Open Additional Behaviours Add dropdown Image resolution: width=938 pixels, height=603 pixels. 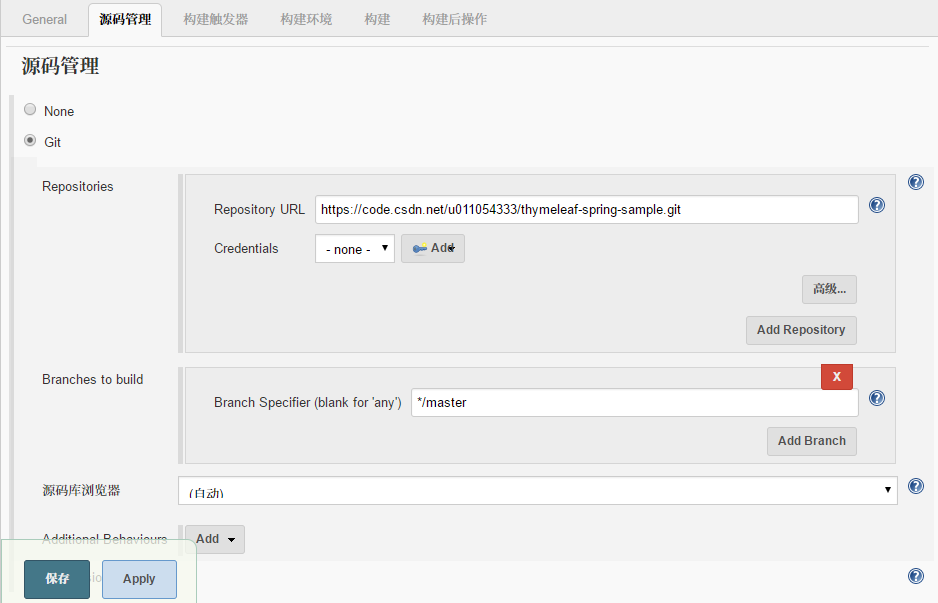[x=215, y=539]
